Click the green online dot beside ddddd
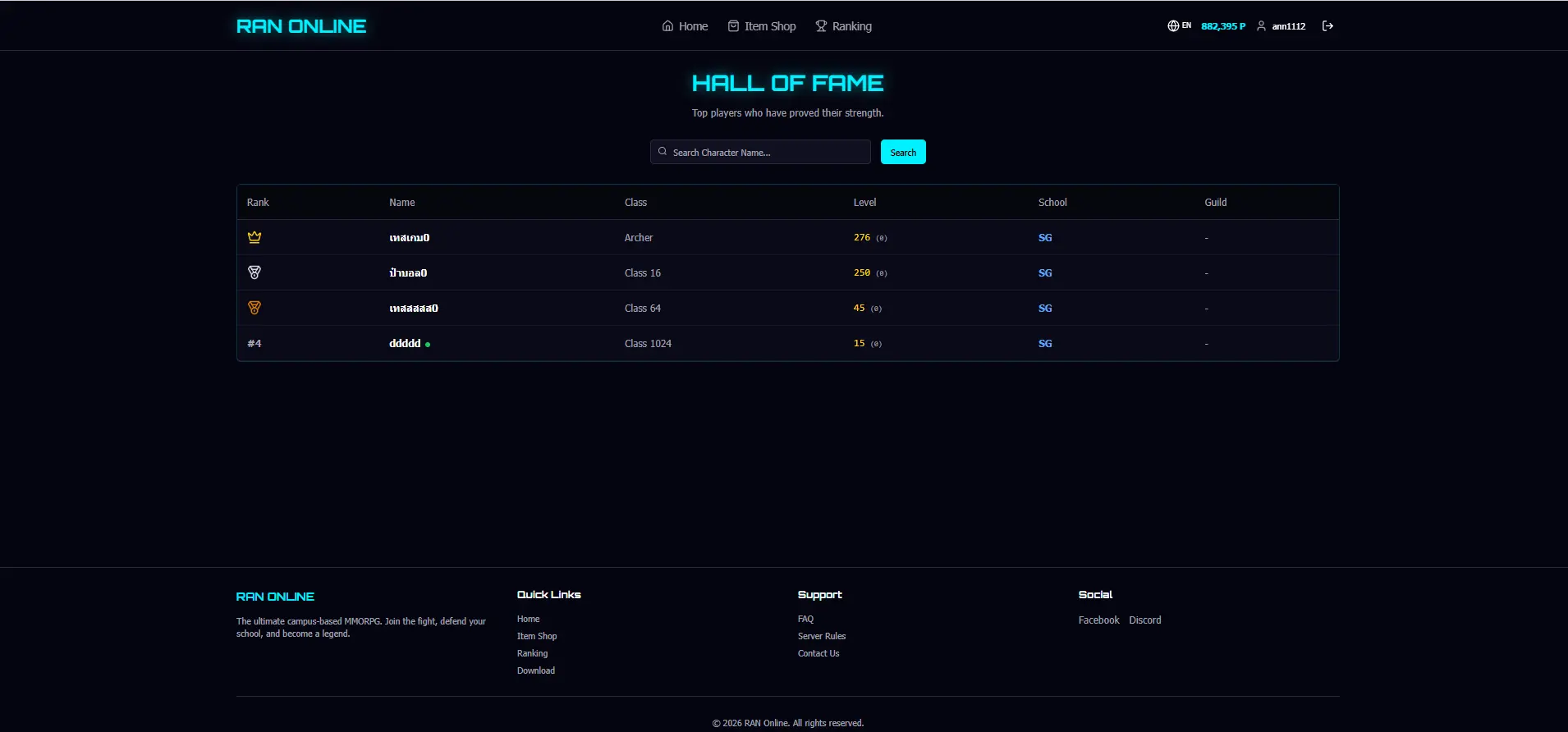This screenshot has width=1568, height=732. pos(428,345)
